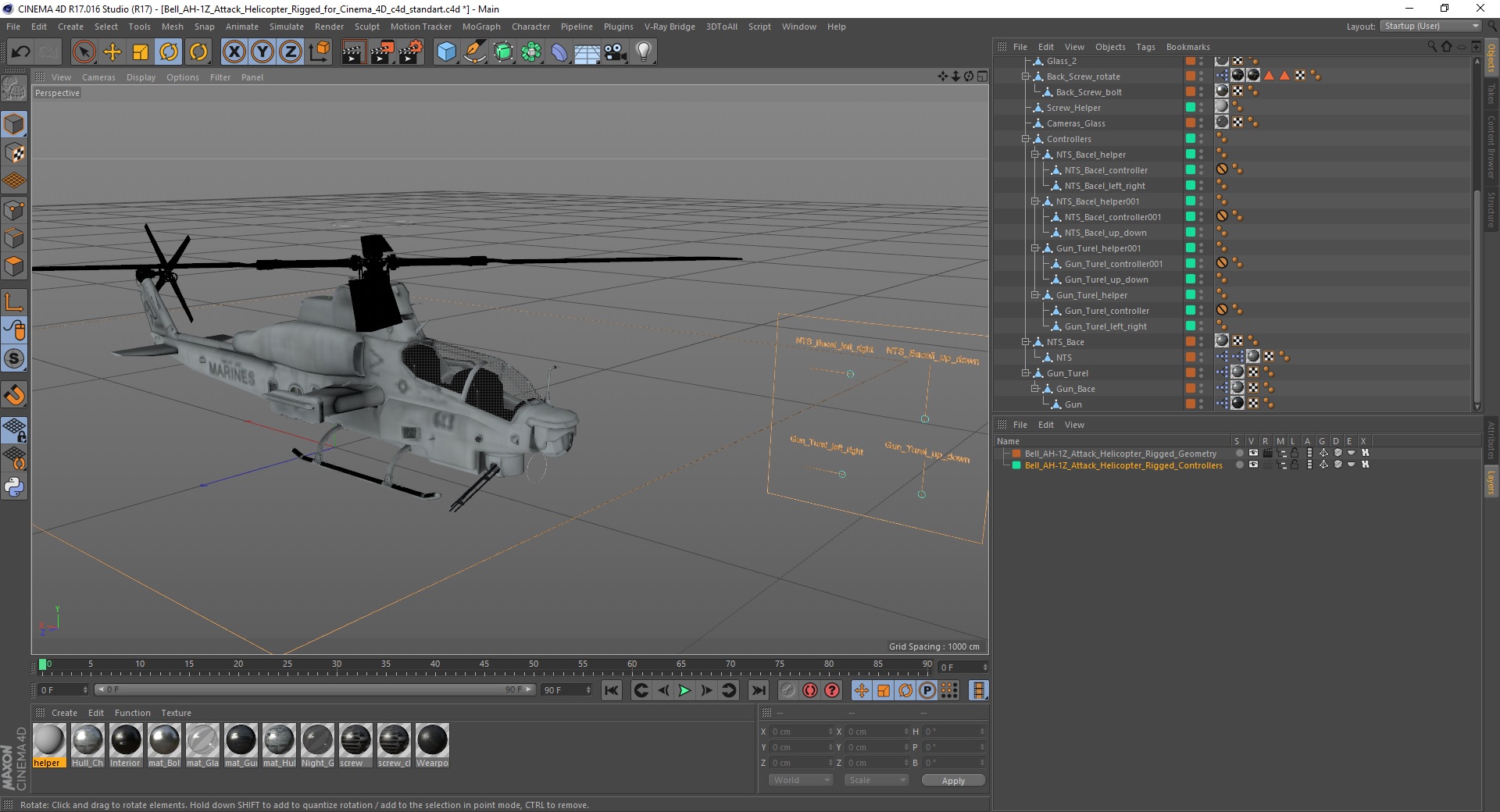Open the Scale dropdown in coordinates

(876, 780)
